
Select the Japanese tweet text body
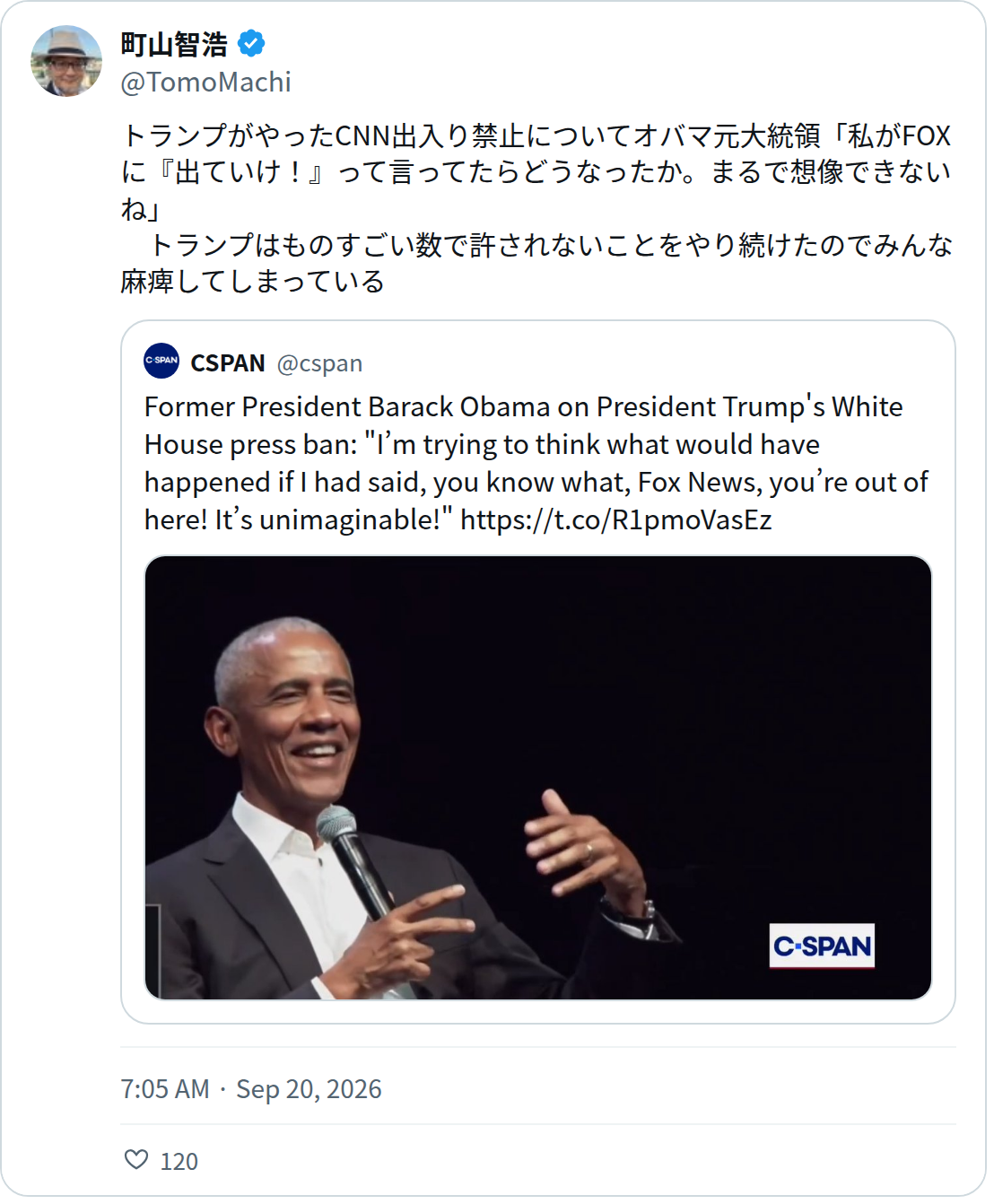click(536, 208)
